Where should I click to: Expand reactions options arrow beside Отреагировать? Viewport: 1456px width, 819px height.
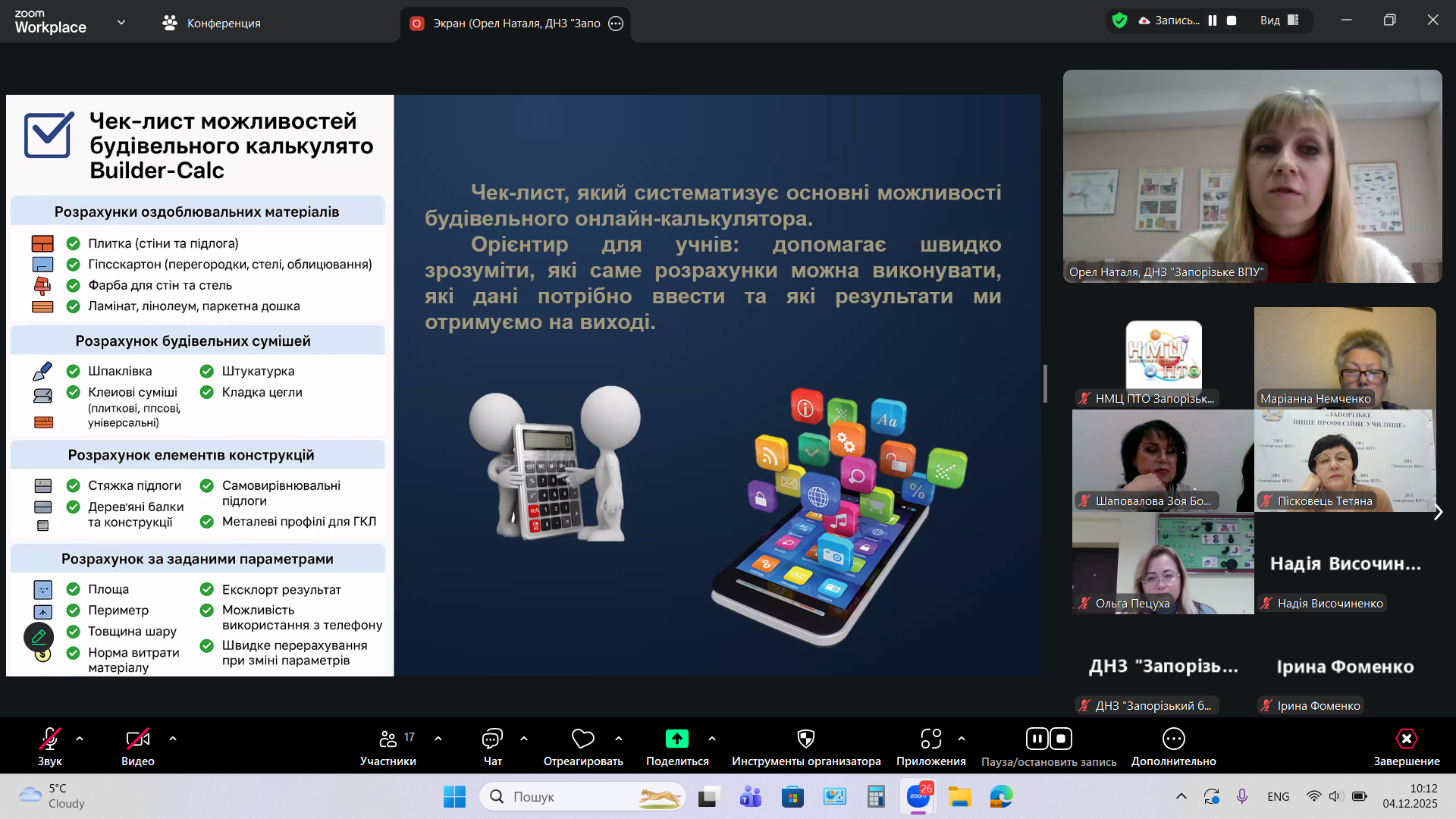point(619,739)
